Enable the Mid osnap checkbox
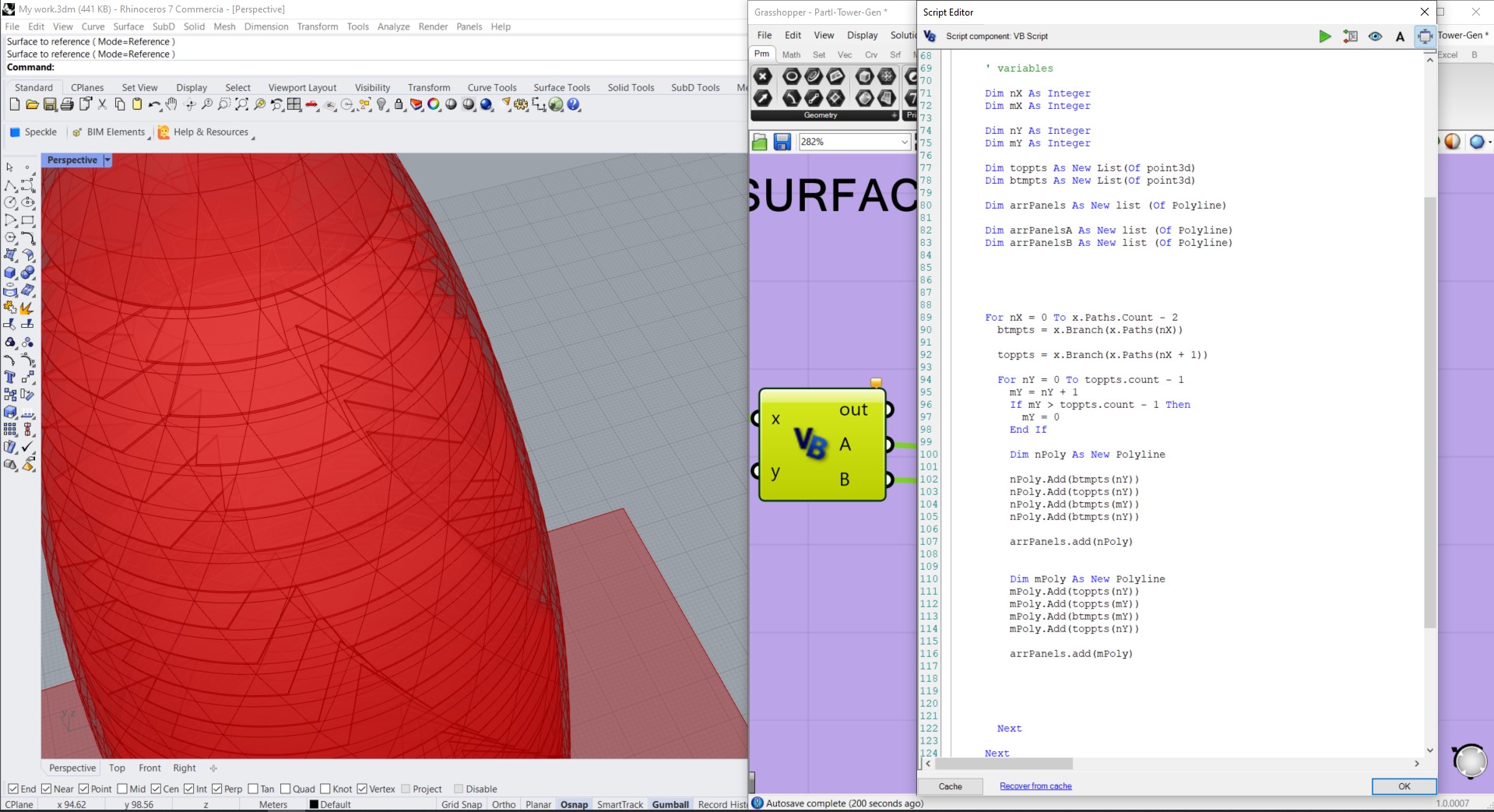The height and width of the screenshot is (812, 1494). 122,789
